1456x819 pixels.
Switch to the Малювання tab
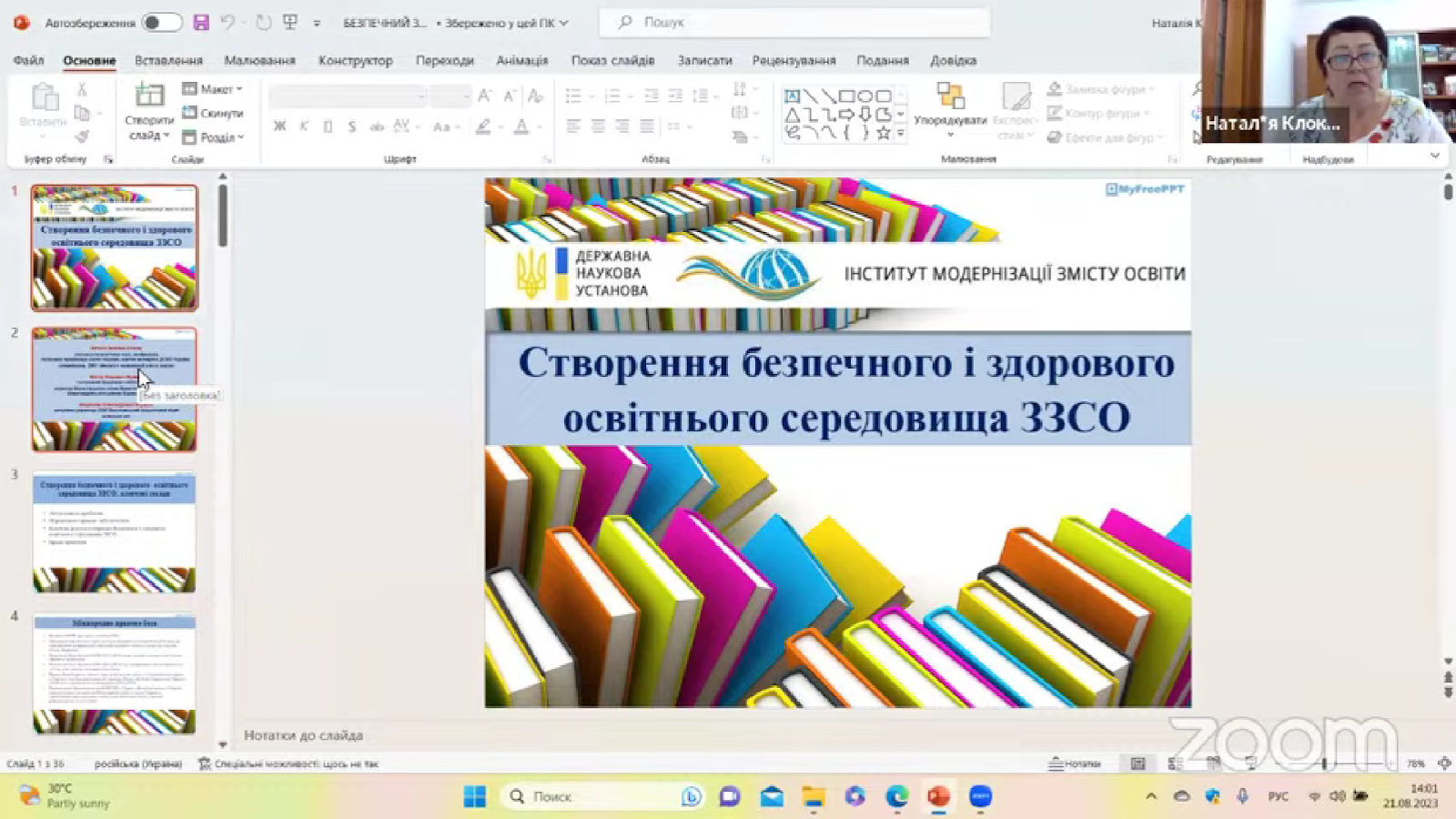(259, 60)
